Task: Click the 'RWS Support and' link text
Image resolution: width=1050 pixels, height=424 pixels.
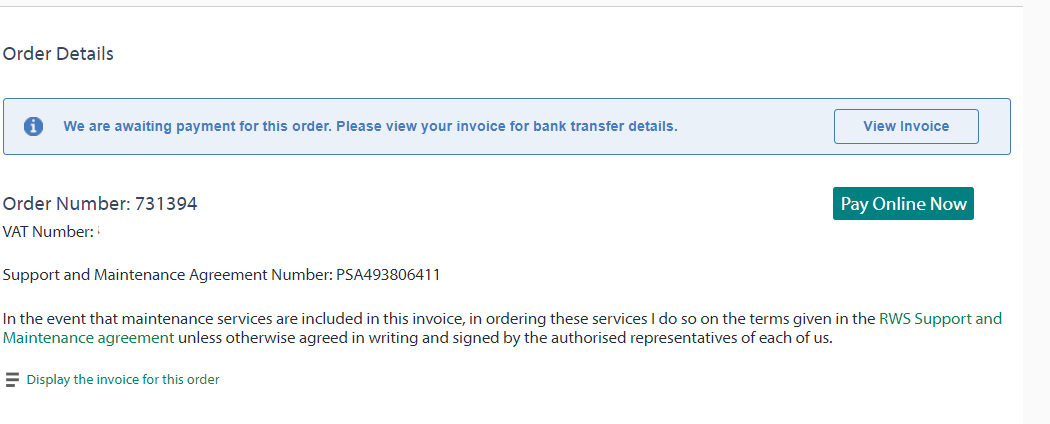Action: (x=940, y=318)
